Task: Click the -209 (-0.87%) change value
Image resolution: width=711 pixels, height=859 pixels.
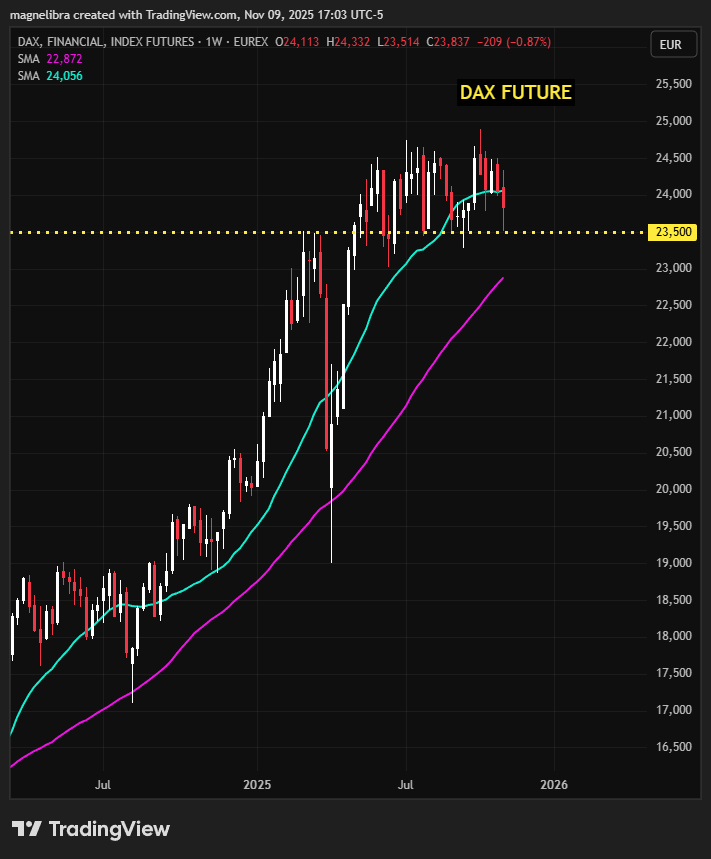Action: click(514, 42)
